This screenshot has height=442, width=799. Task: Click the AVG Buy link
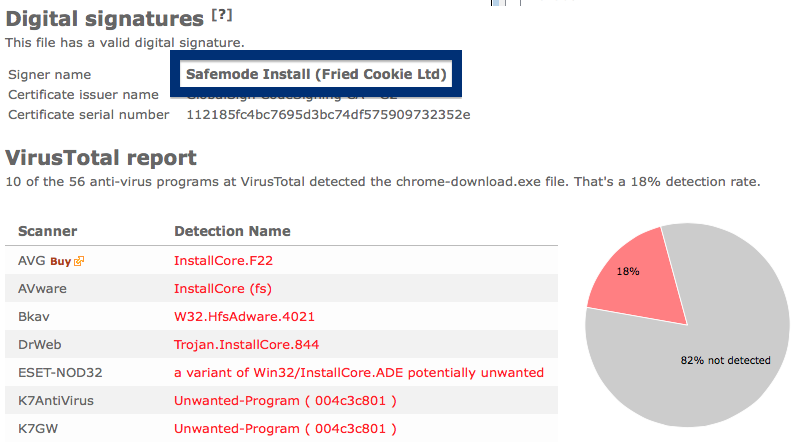[x=61, y=261]
